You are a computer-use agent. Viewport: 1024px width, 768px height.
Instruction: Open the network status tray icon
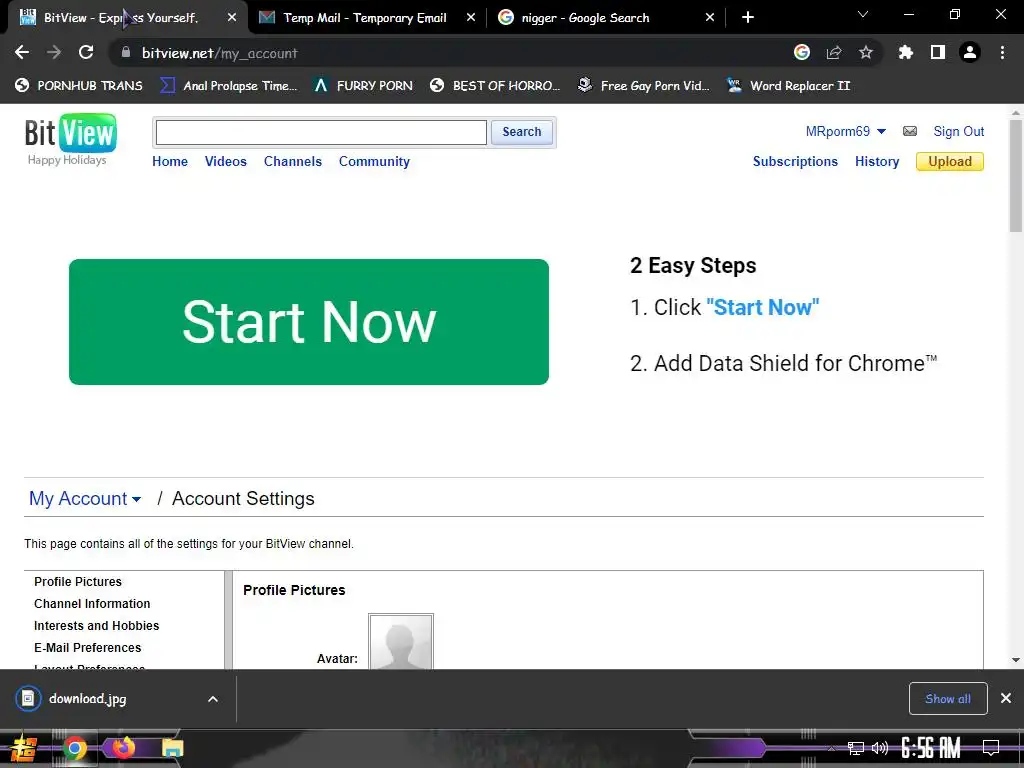pyautogui.click(x=856, y=748)
